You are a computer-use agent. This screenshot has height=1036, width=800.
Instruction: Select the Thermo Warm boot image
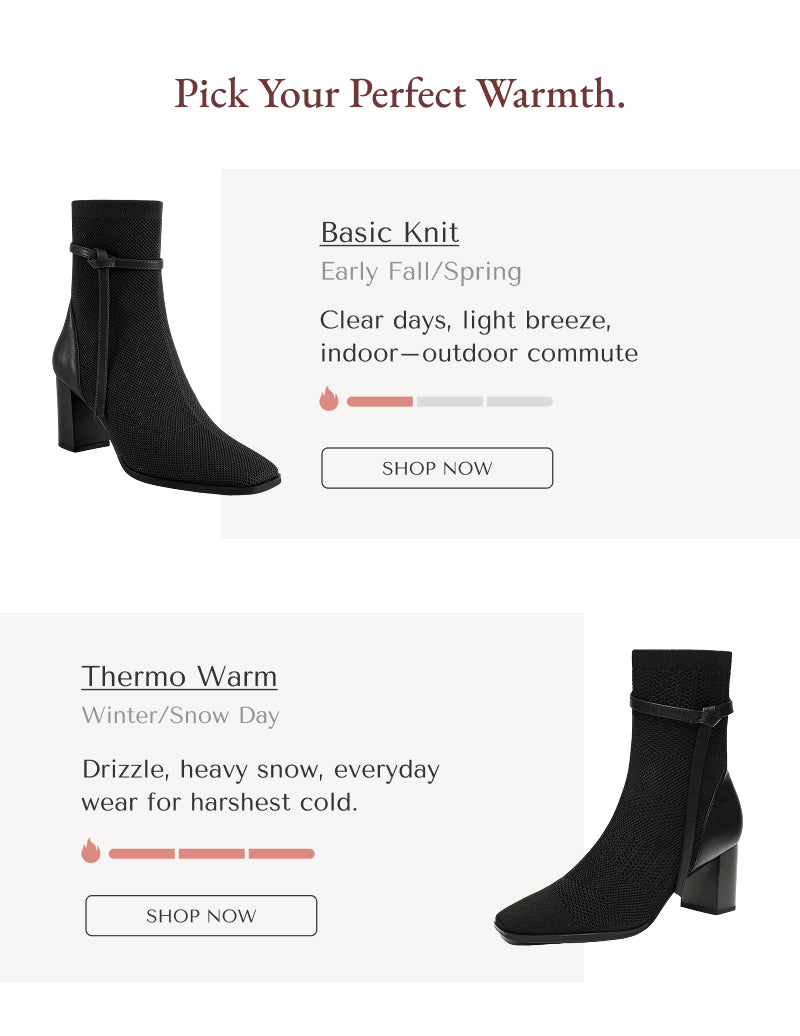(x=618, y=796)
